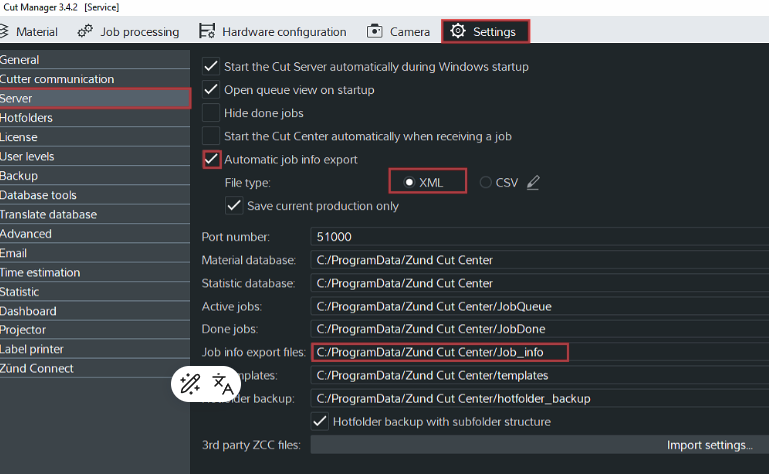Image resolution: width=769 pixels, height=474 pixels.
Task: Click the templates path field
Action: pos(539,375)
